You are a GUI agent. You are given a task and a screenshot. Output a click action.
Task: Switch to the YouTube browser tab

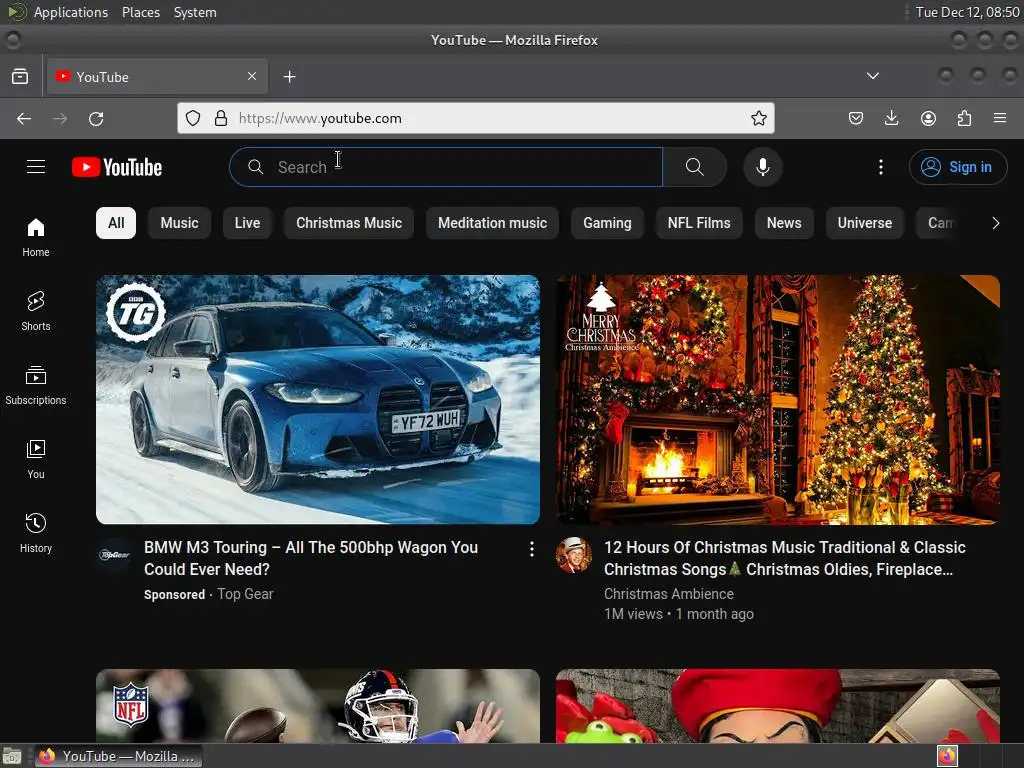click(157, 76)
